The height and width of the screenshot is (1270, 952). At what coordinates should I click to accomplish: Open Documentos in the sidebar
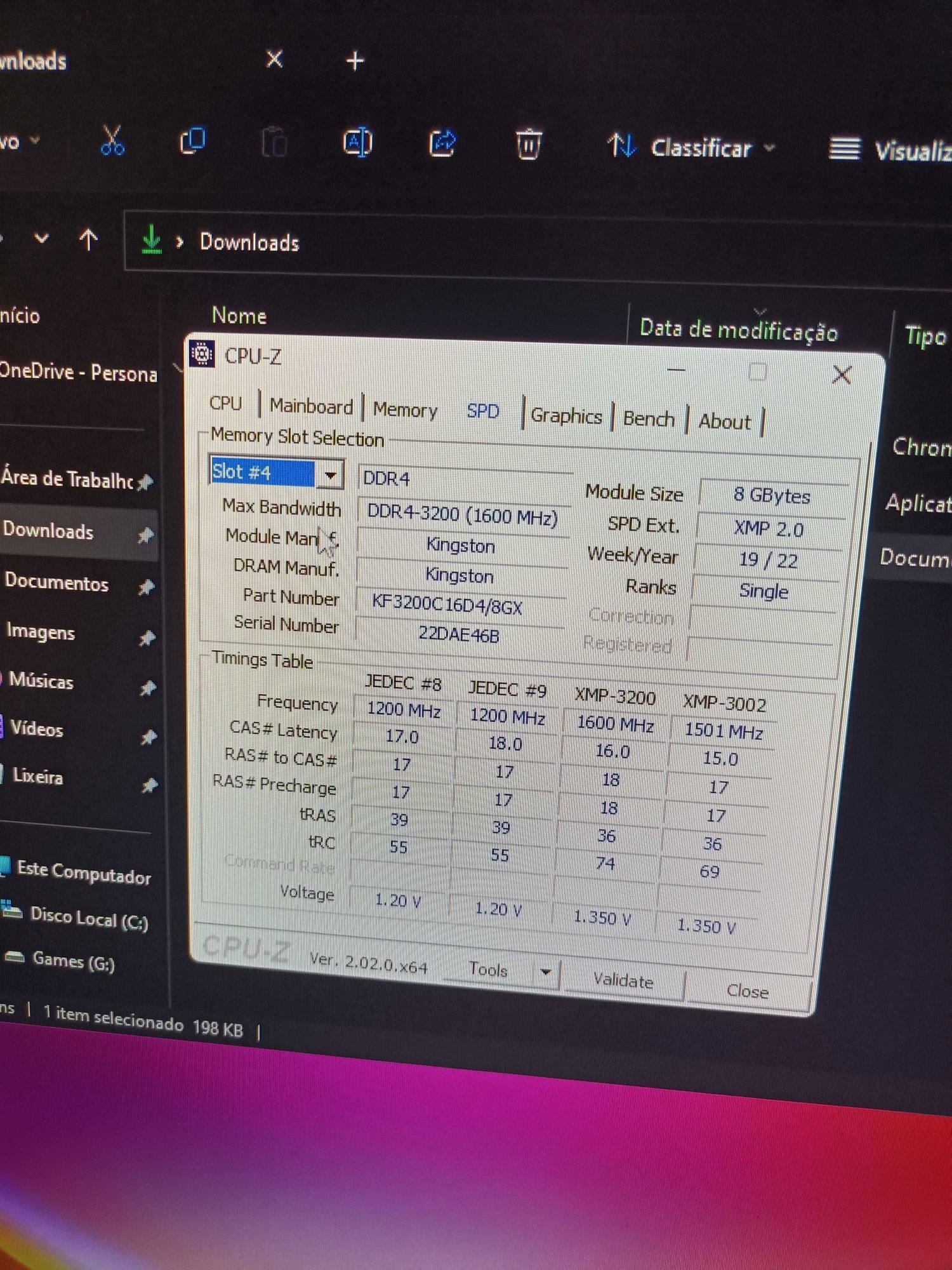click(x=56, y=582)
